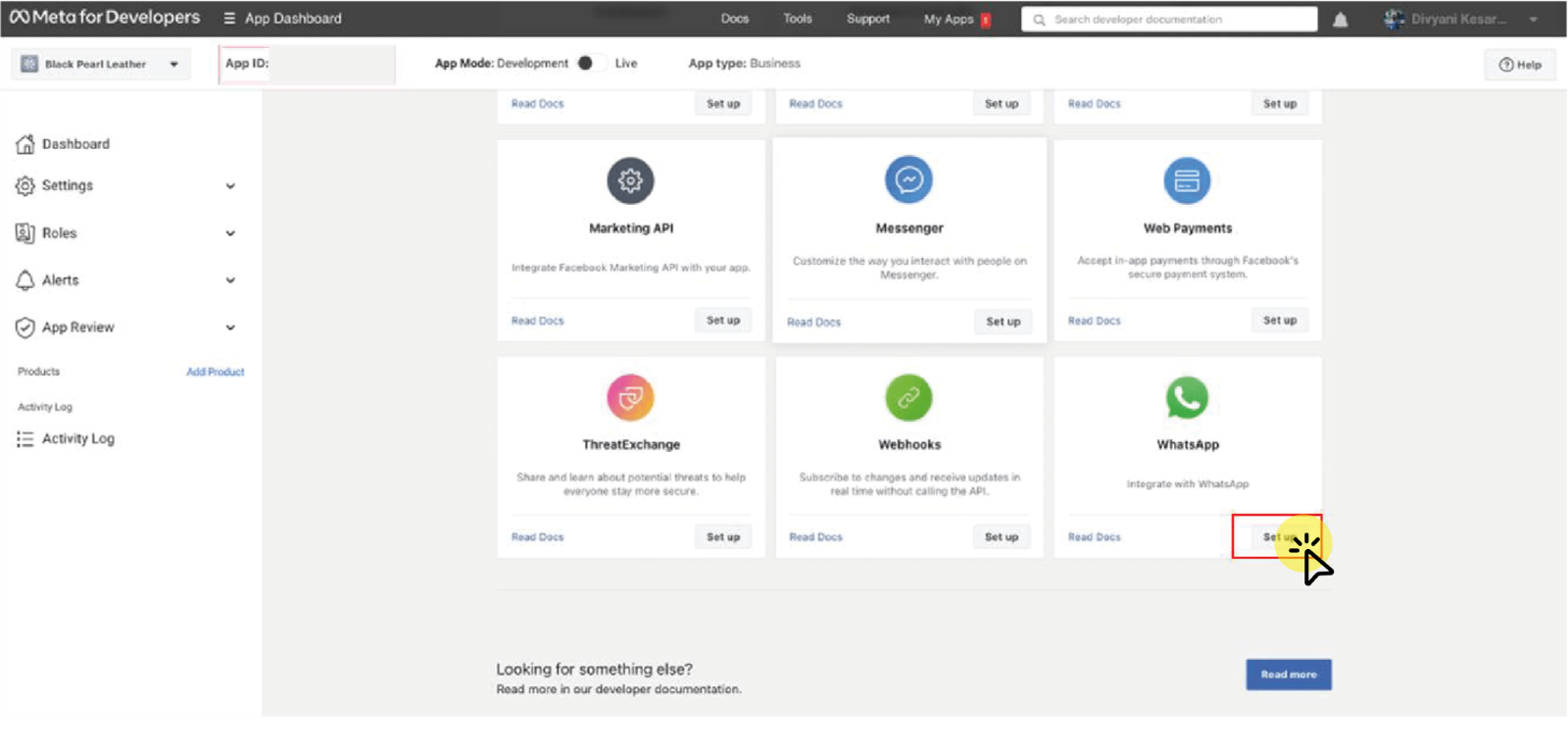Click the Marketing API gear icon
The image size is (1568, 755).
tap(630, 180)
